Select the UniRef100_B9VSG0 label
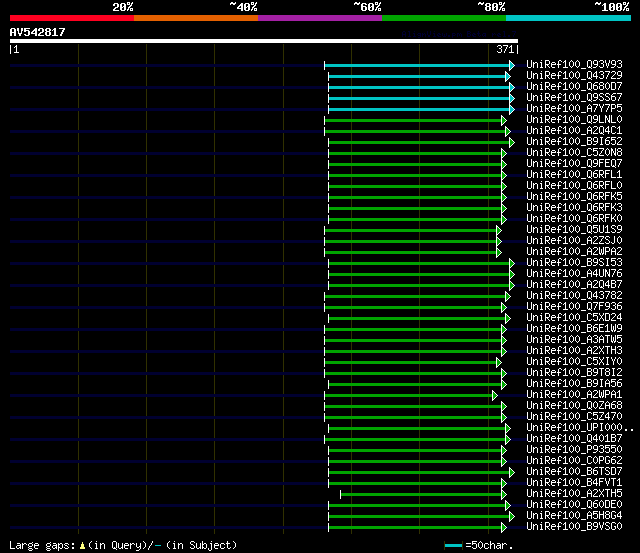This screenshot has height=553, width=640. coord(574,527)
